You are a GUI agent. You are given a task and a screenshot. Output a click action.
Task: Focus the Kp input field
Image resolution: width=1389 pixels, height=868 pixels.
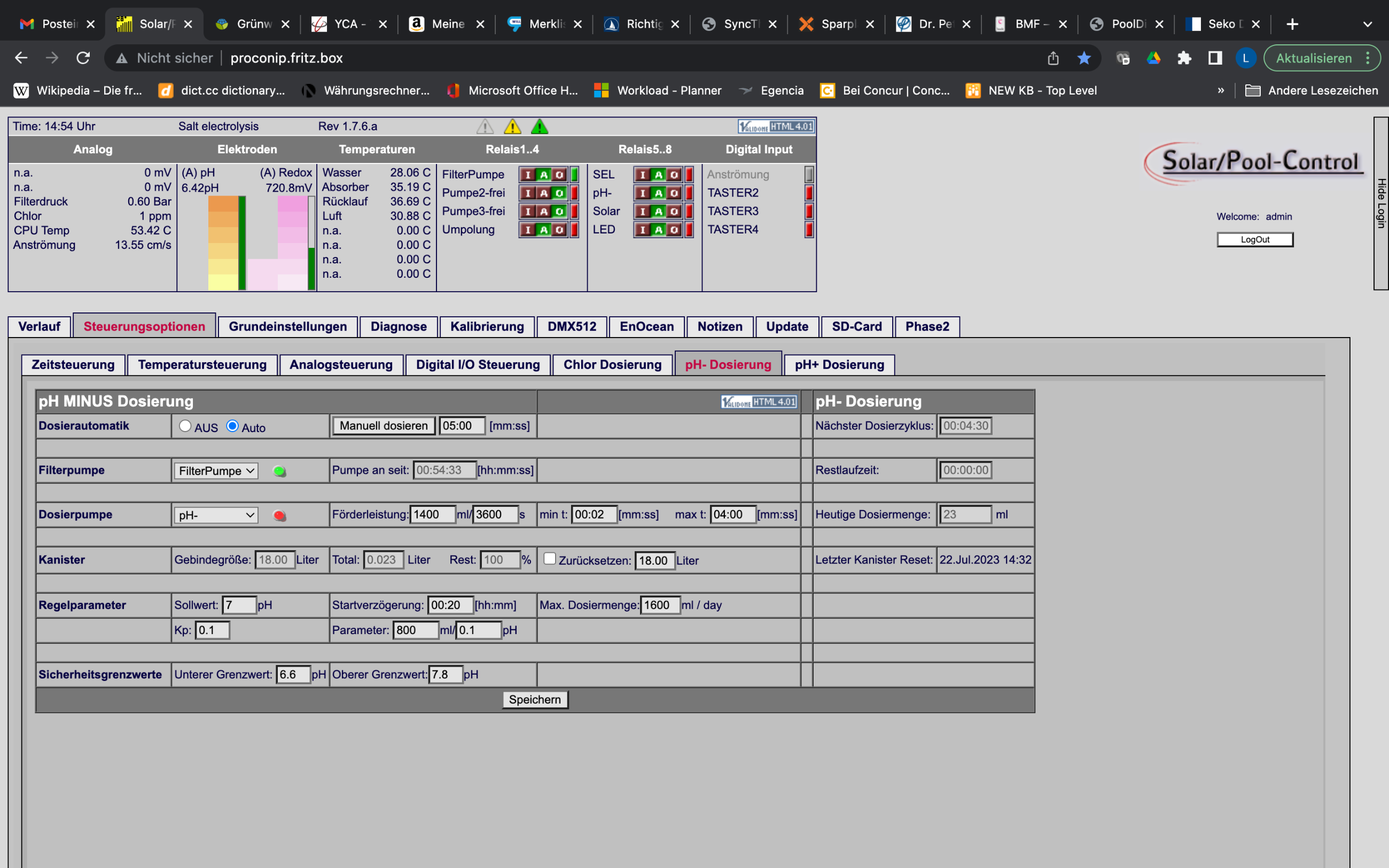[x=213, y=630]
